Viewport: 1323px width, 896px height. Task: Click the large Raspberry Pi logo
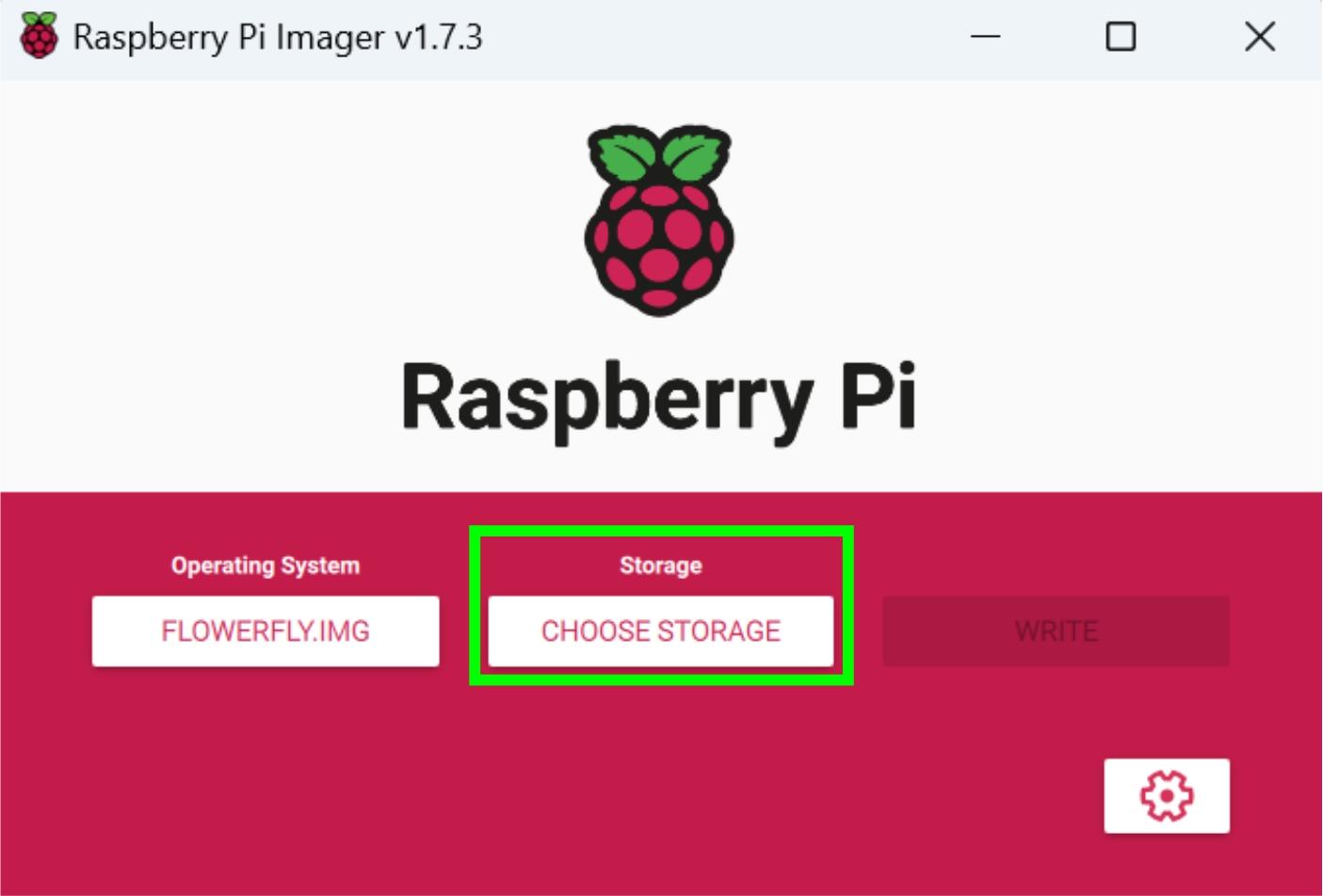pos(659,219)
